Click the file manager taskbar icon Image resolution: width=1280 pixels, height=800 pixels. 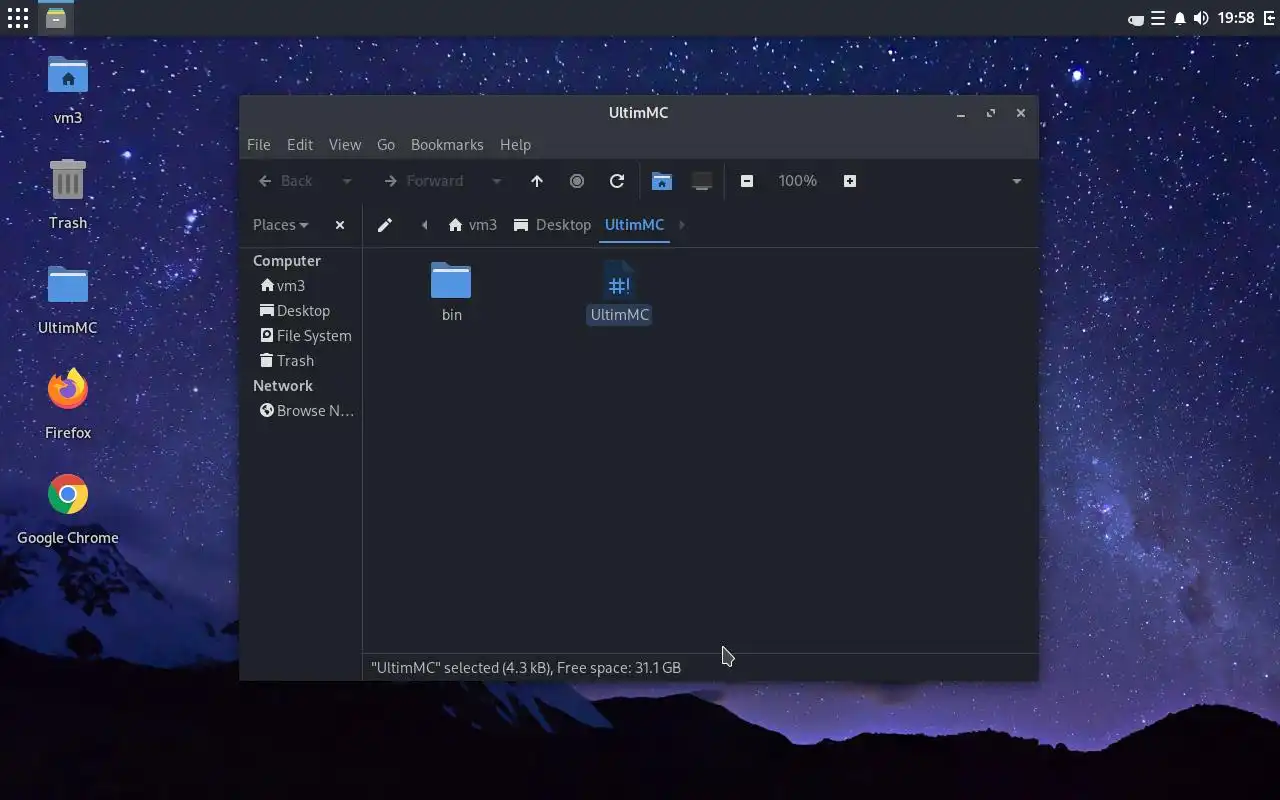pos(56,18)
